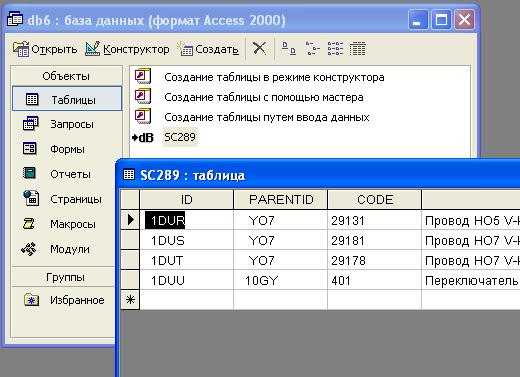The width and height of the screenshot is (520, 377).
Task: Click the cell with ID 1DUR
Action: 187,220
